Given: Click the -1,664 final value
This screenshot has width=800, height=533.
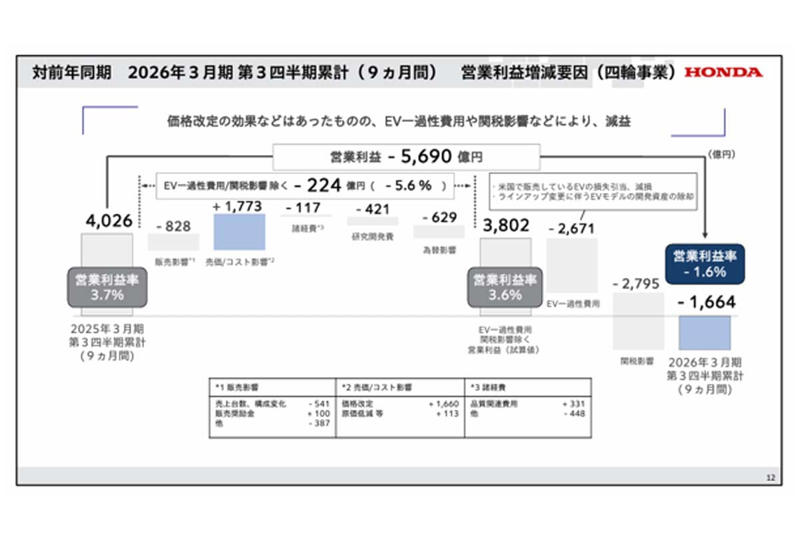Looking at the screenshot, I should [x=707, y=302].
